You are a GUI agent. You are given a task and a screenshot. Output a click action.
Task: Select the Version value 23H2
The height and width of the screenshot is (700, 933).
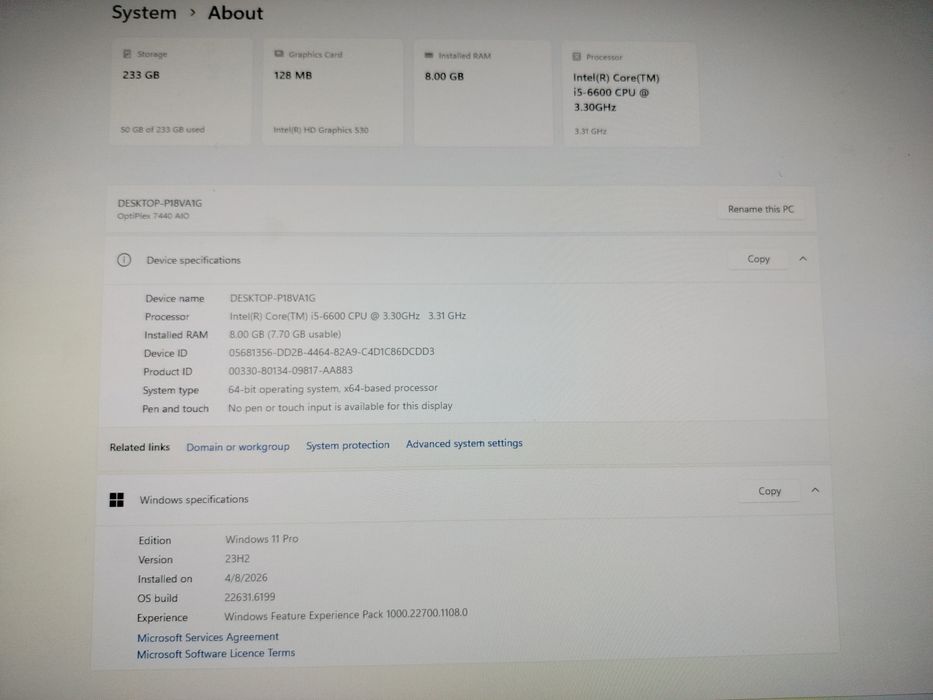(x=237, y=559)
